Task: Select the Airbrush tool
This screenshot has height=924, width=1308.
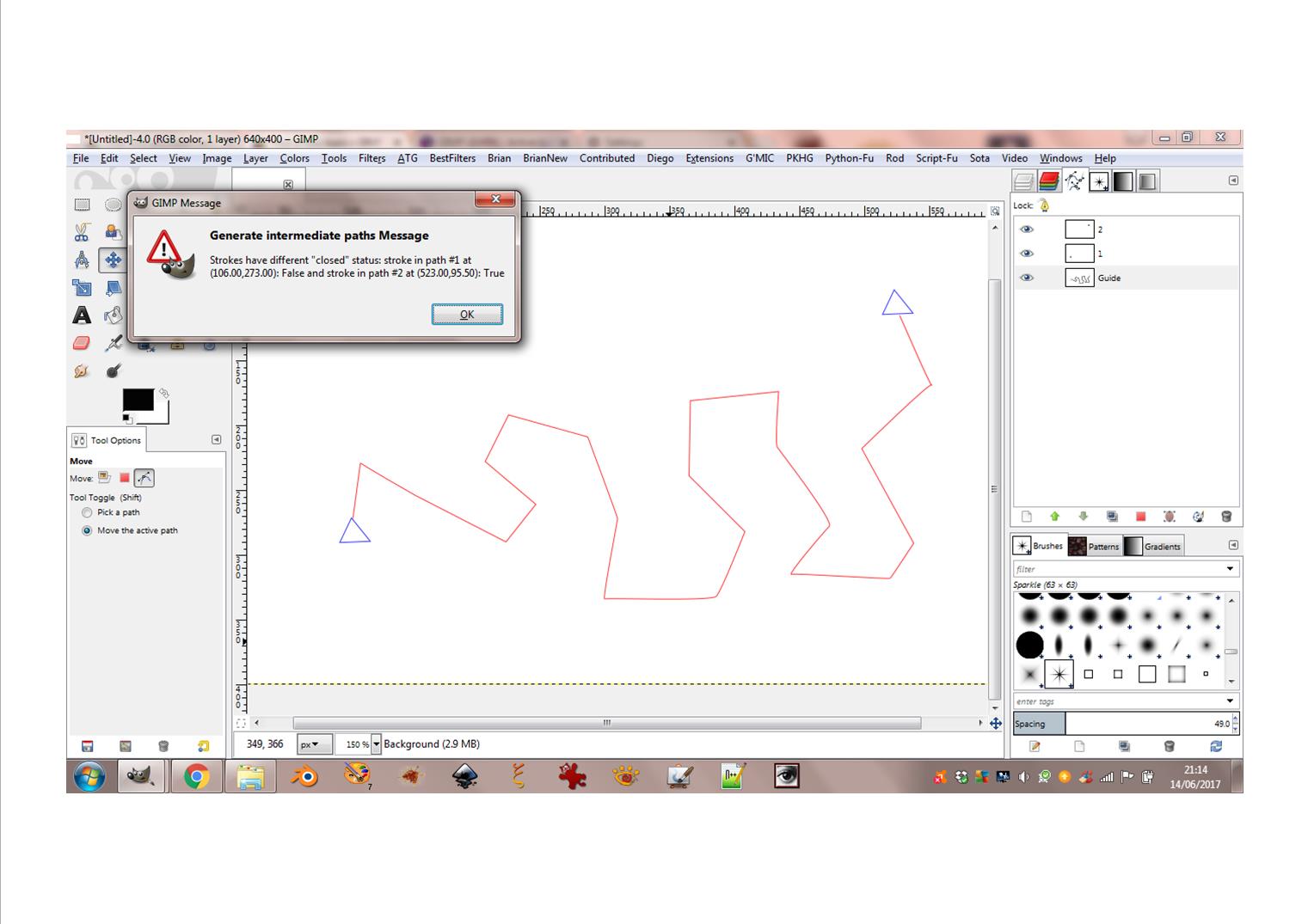Action: 113,343
